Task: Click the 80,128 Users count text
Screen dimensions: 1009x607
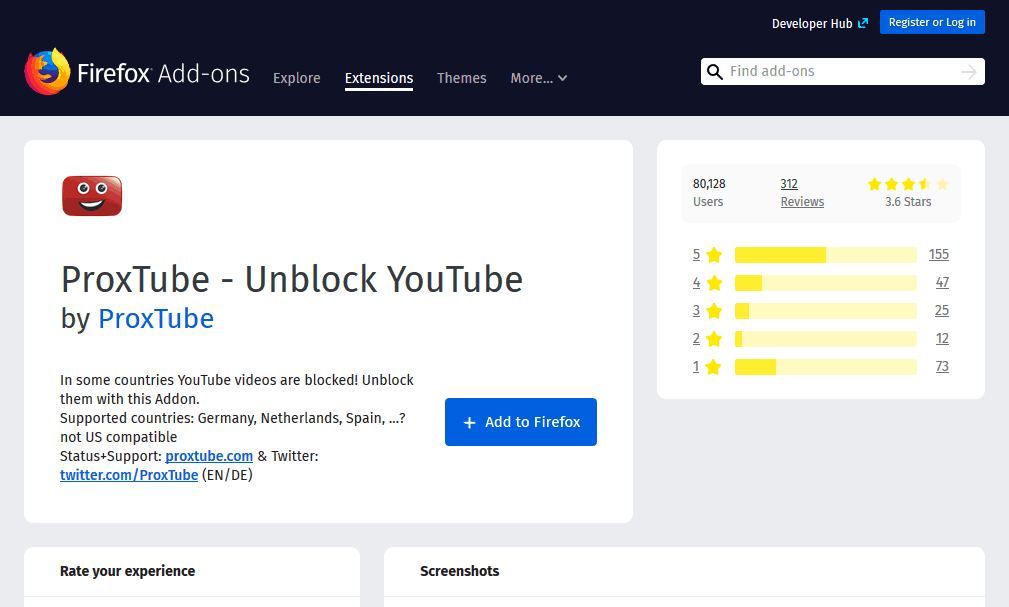Action: click(x=709, y=192)
